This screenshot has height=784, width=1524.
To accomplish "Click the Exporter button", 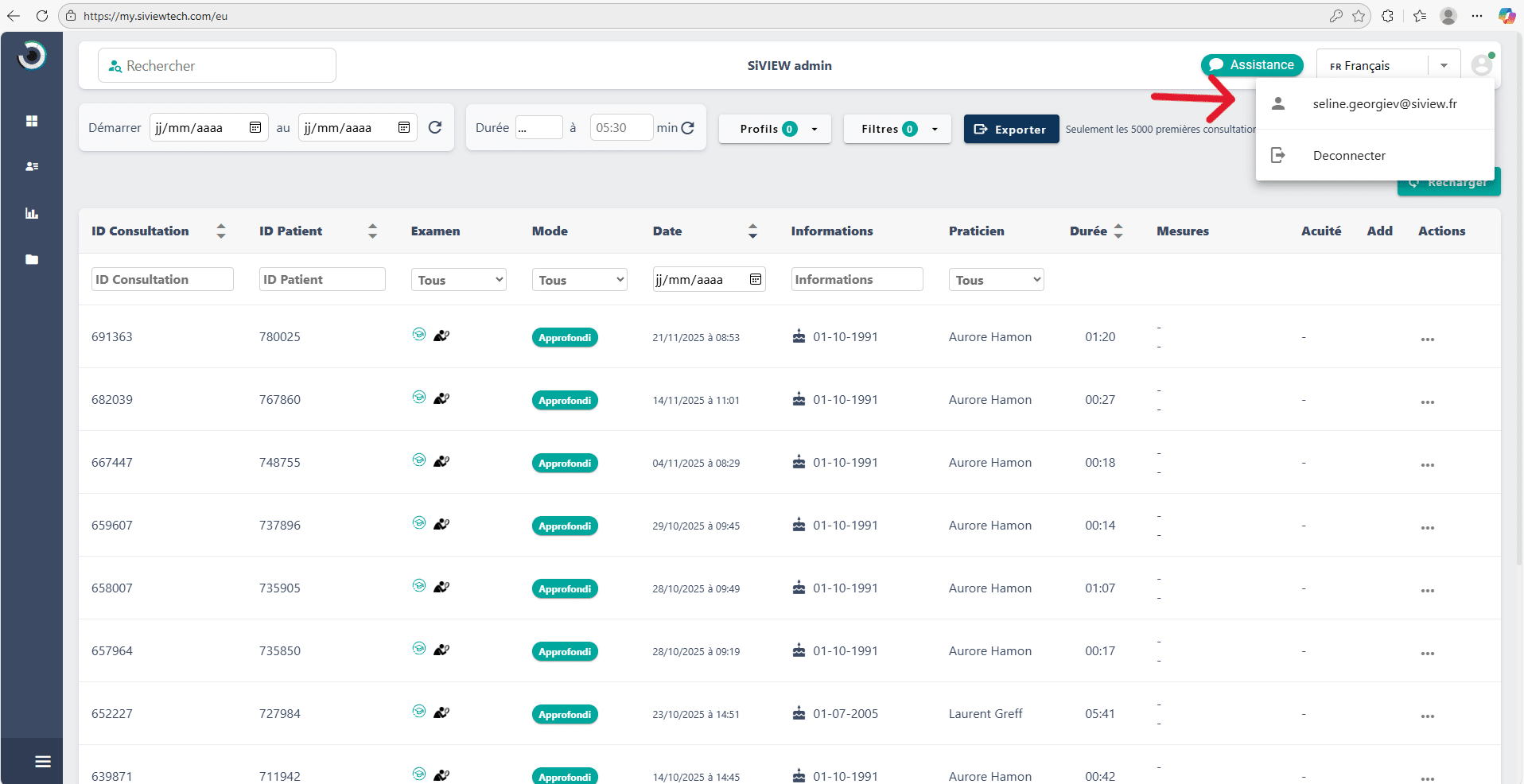I will (1011, 129).
